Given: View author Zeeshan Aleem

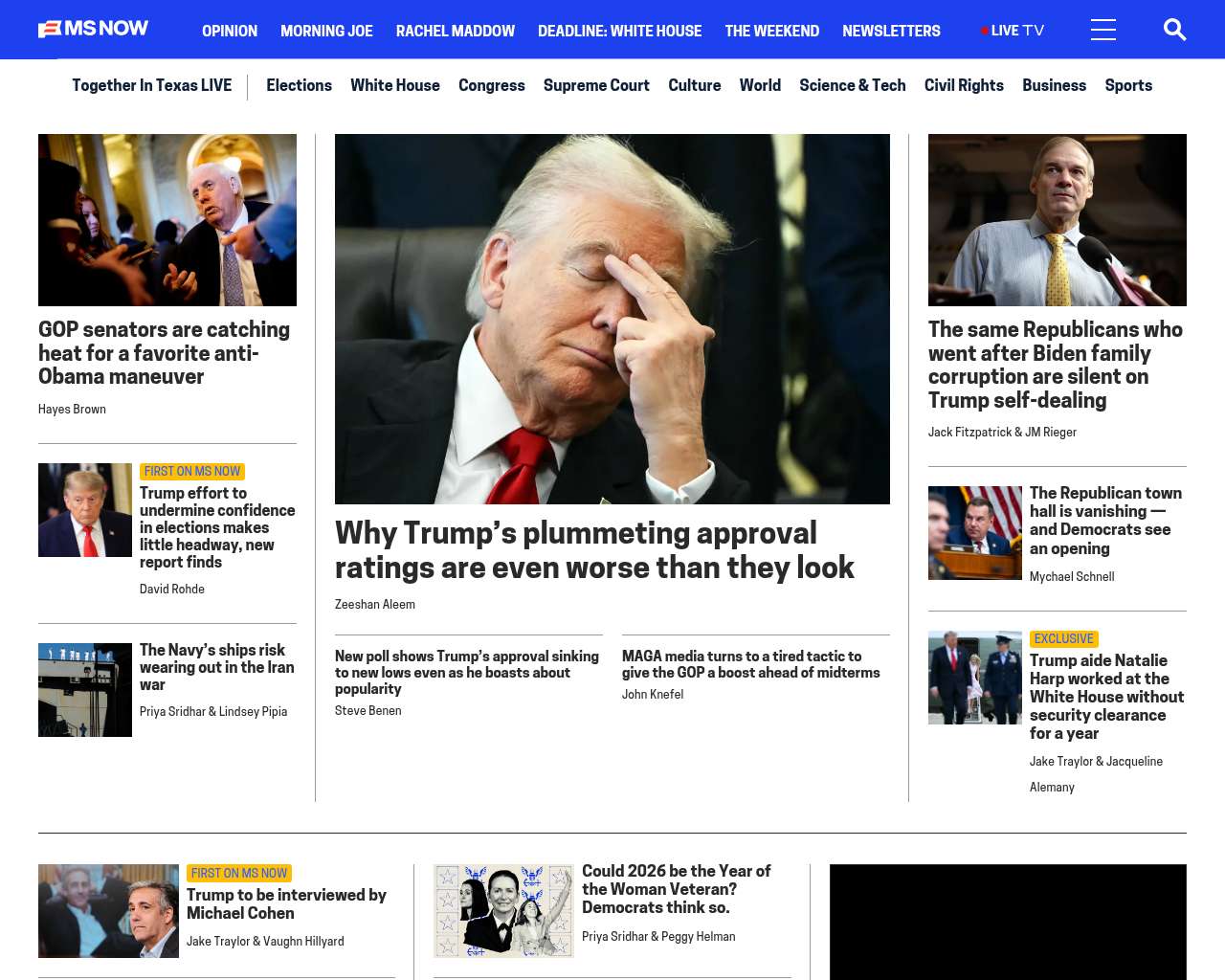Looking at the screenshot, I should point(375,605).
